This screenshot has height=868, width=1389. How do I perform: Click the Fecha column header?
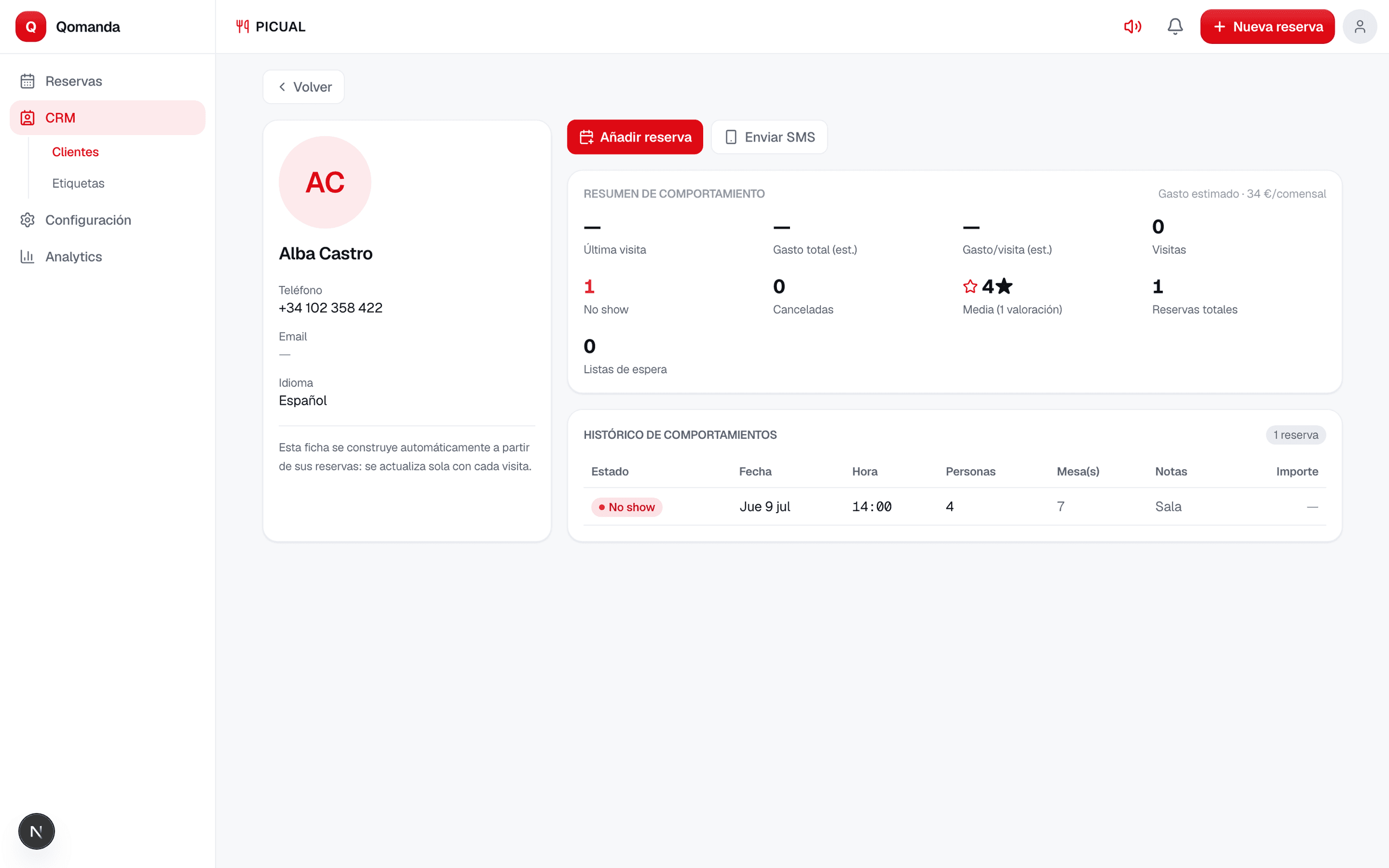(x=755, y=471)
